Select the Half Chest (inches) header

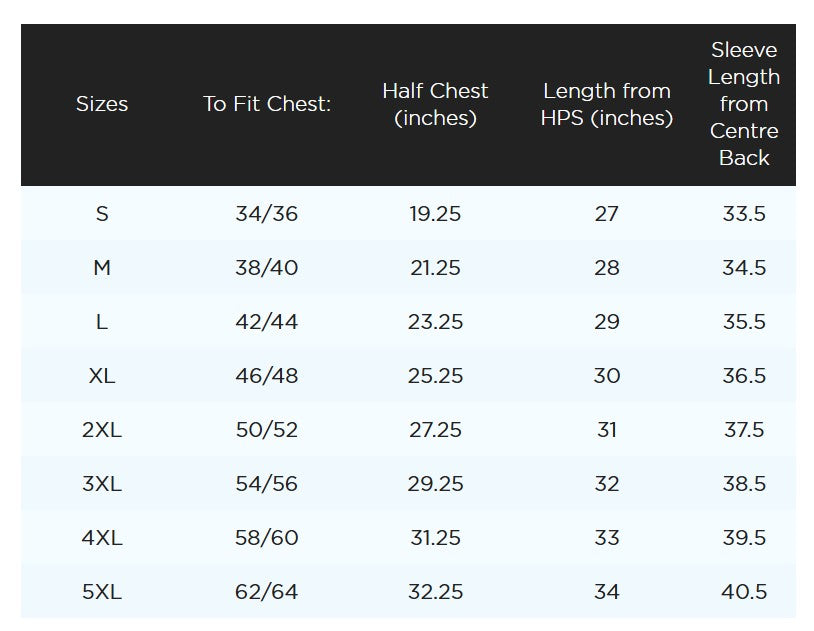pyautogui.click(x=435, y=104)
